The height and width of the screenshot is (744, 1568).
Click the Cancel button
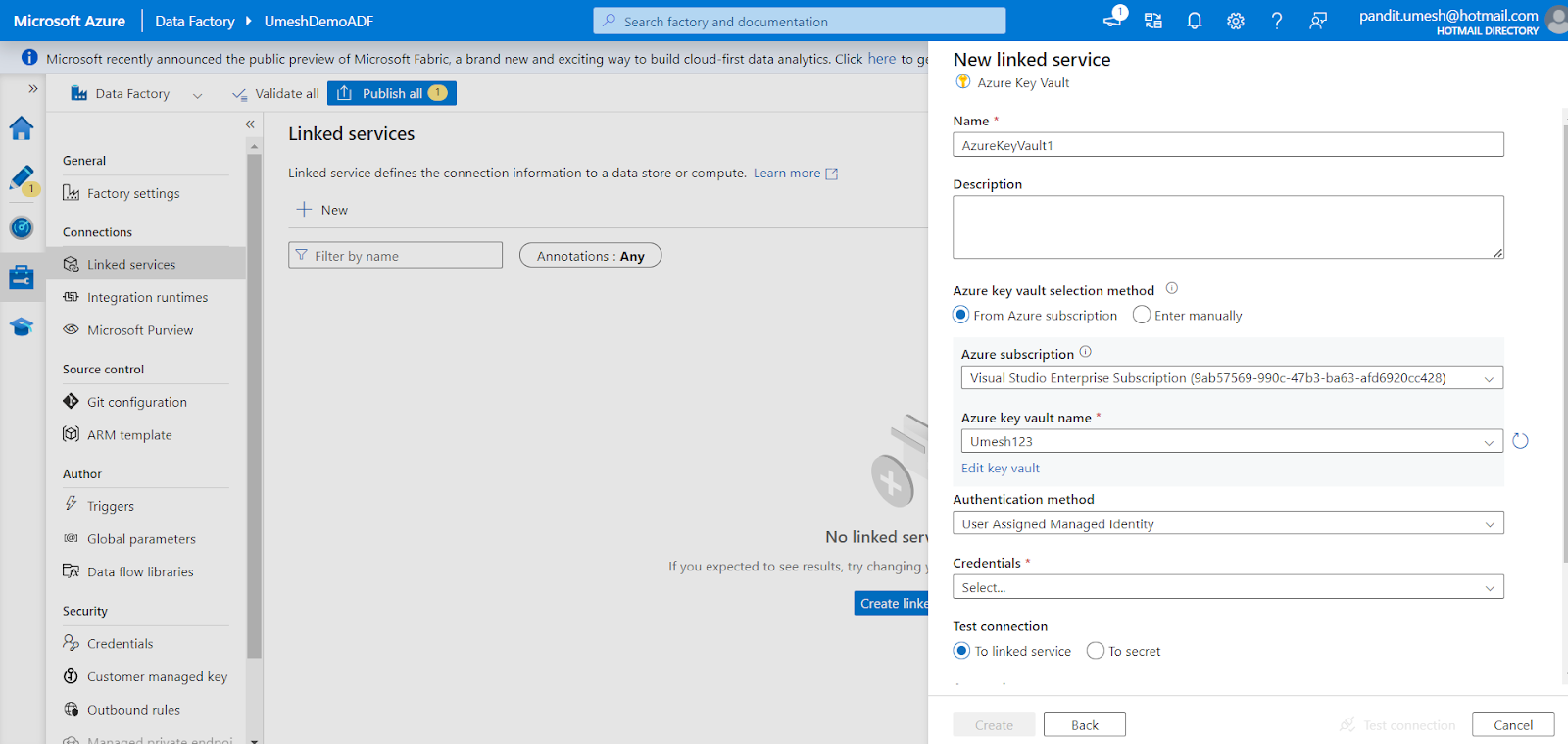(1513, 724)
